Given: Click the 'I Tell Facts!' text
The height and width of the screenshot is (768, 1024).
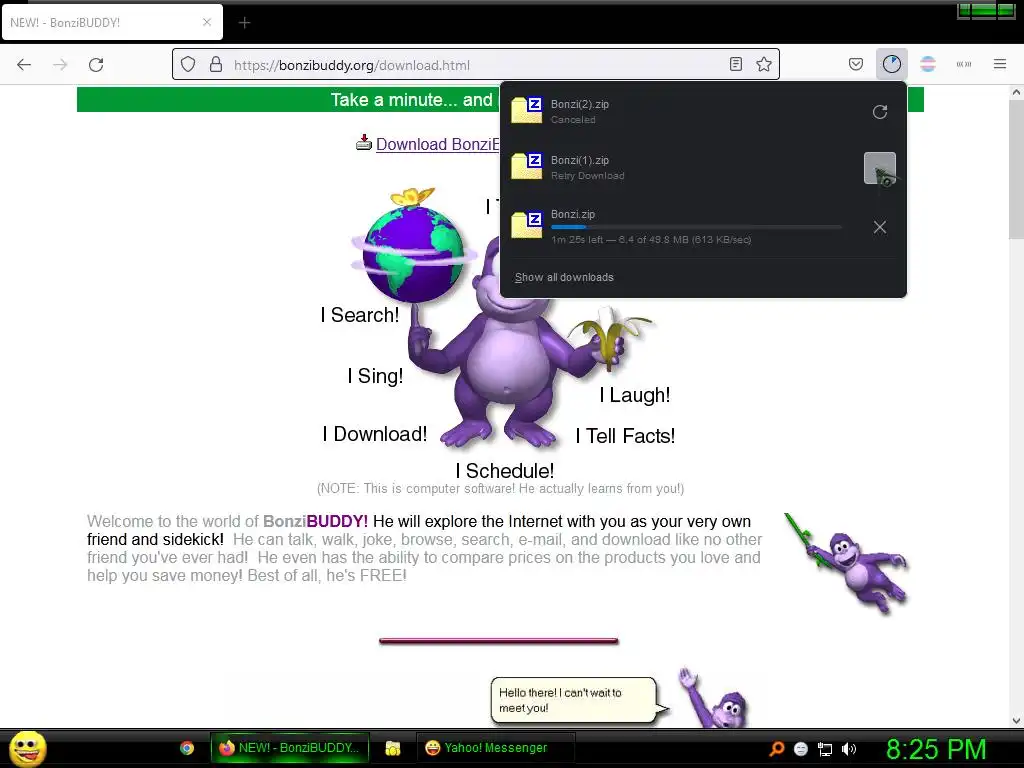Looking at the screenshot, I should tap(626, 436).
